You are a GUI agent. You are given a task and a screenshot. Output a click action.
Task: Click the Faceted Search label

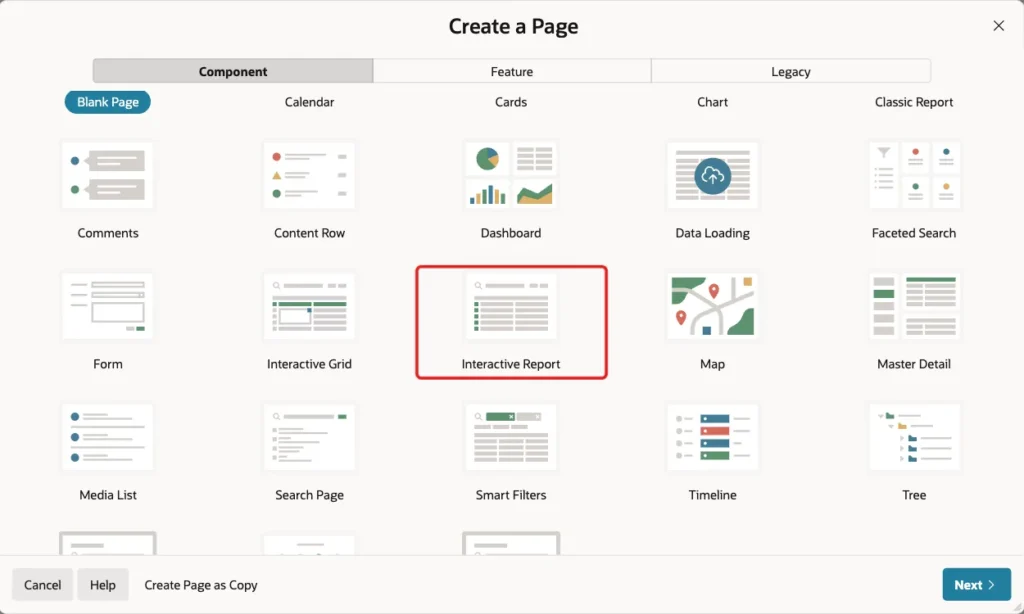pos(914,233)
